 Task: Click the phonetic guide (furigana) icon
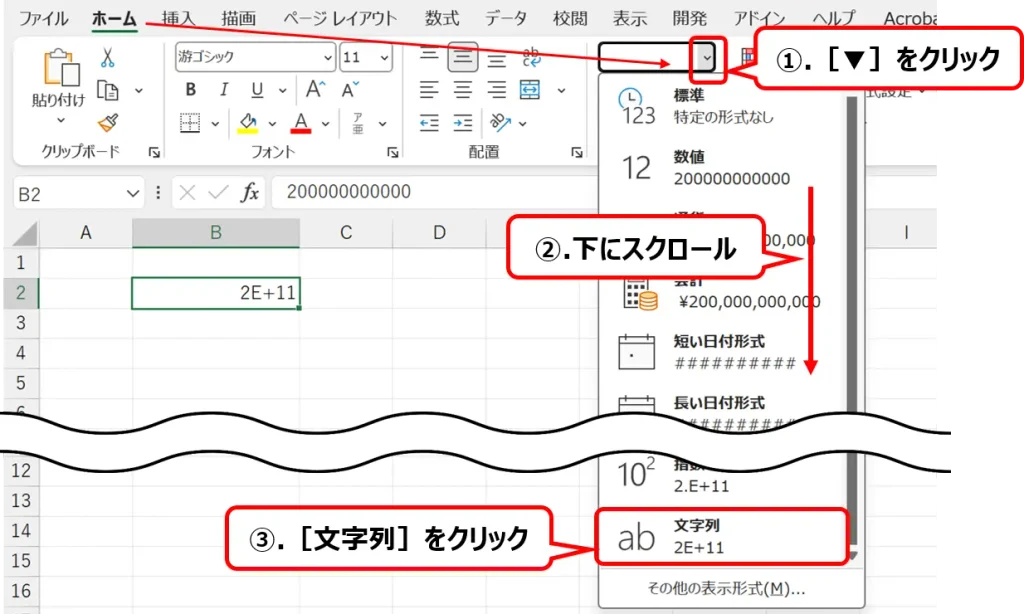point(358,122)
